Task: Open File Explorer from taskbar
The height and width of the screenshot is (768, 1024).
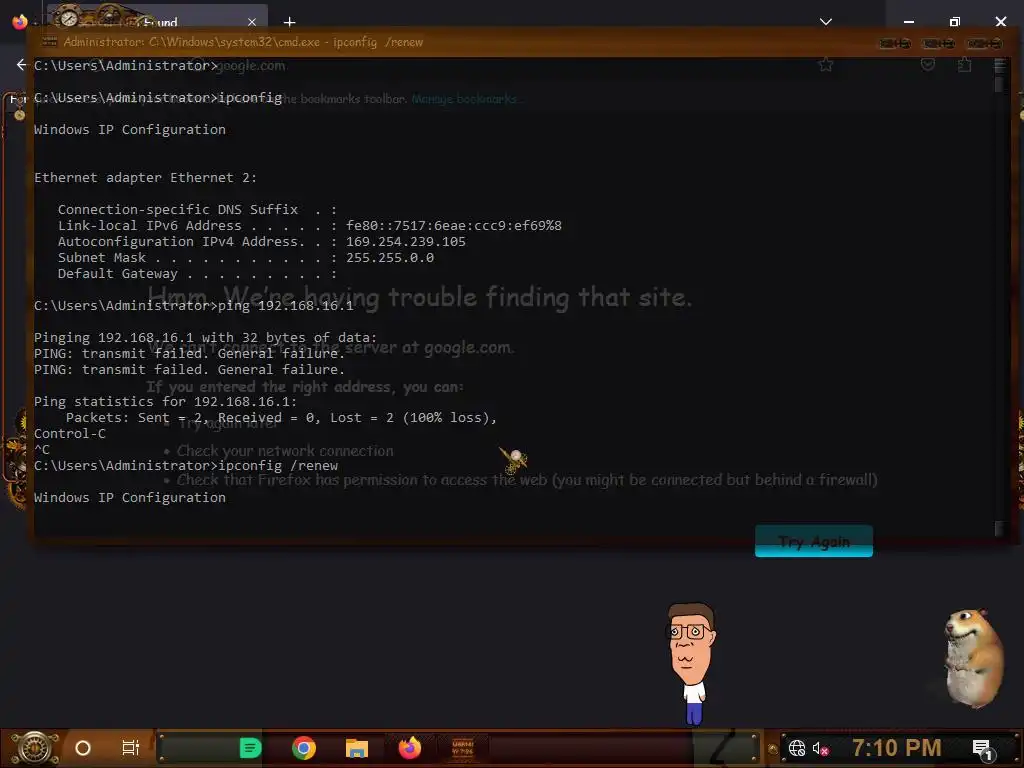Action: coord(357,748)
